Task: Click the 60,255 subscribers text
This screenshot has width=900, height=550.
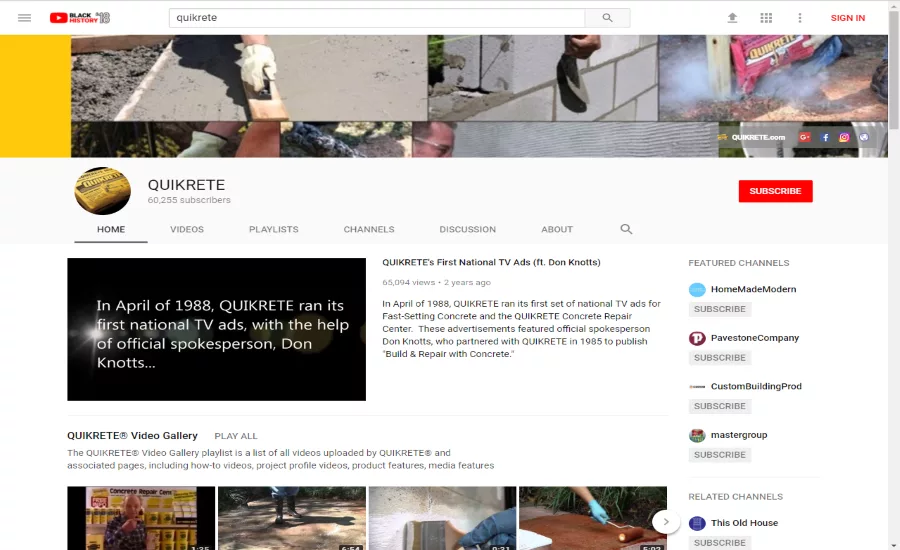Action: tap(189, 200)
